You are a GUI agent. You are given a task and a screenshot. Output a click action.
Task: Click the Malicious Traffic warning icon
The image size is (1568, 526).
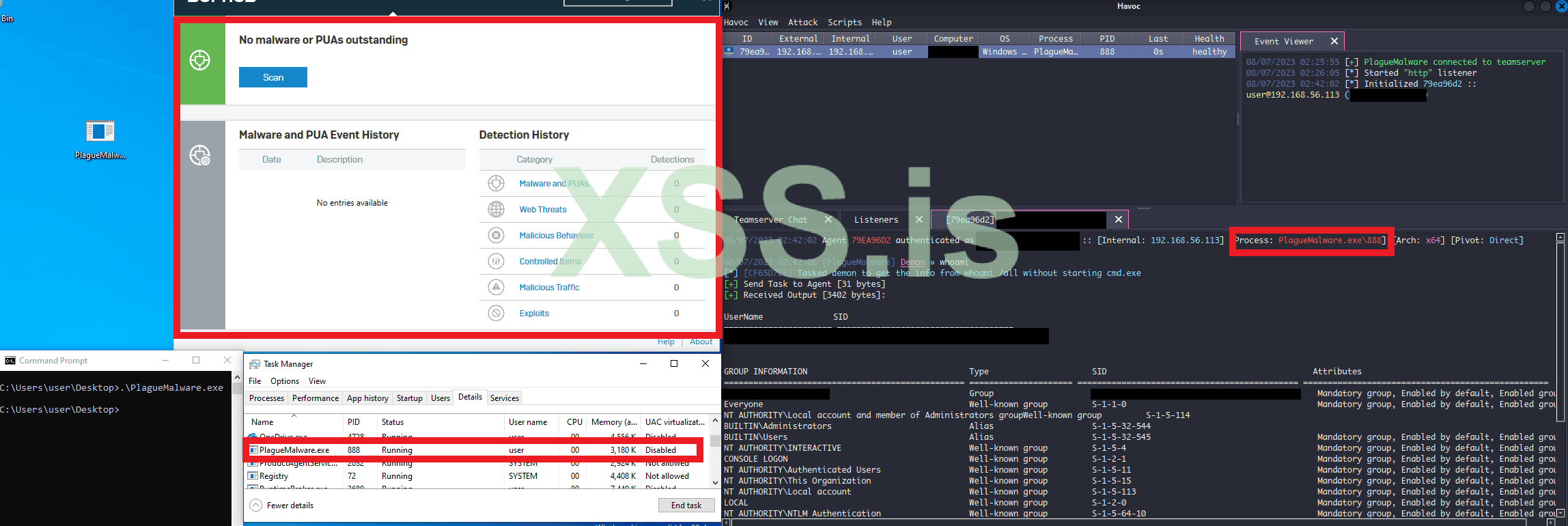coord(496,287)
